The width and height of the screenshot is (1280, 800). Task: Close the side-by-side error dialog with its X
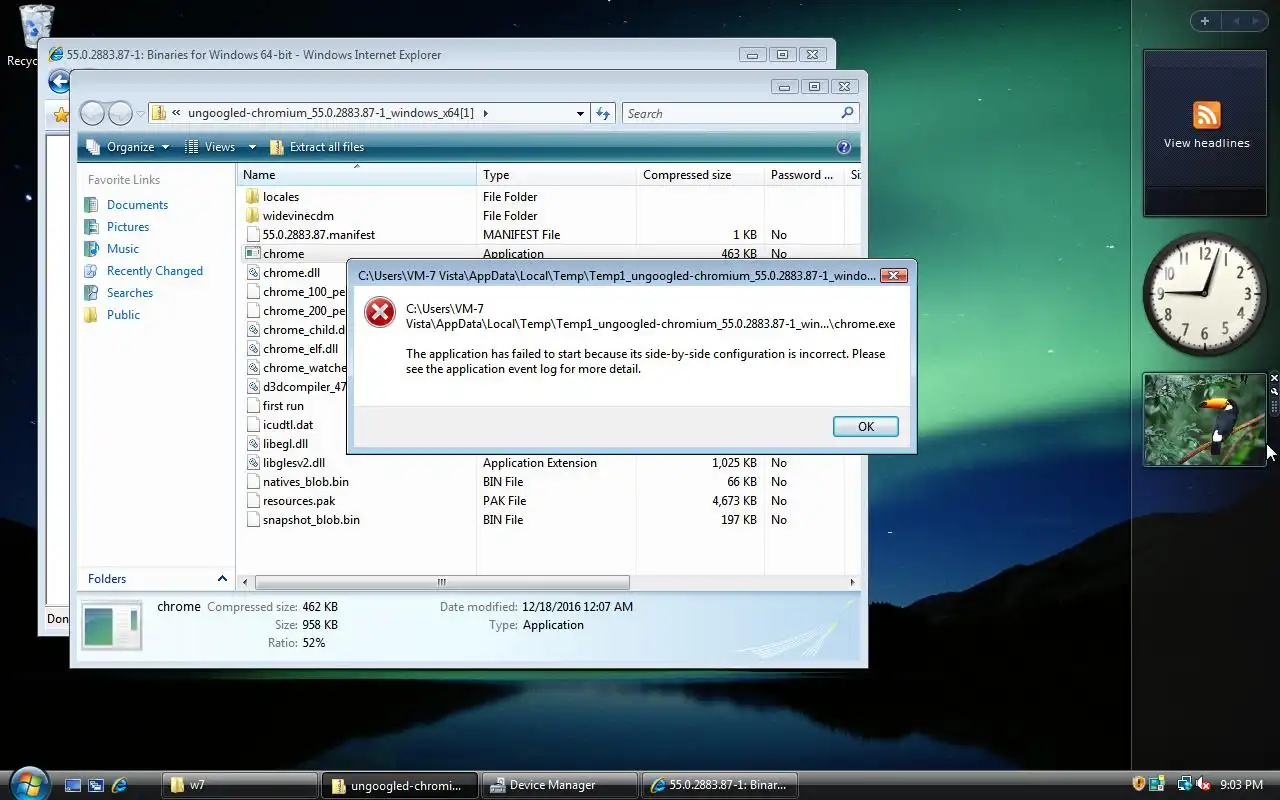894,275
